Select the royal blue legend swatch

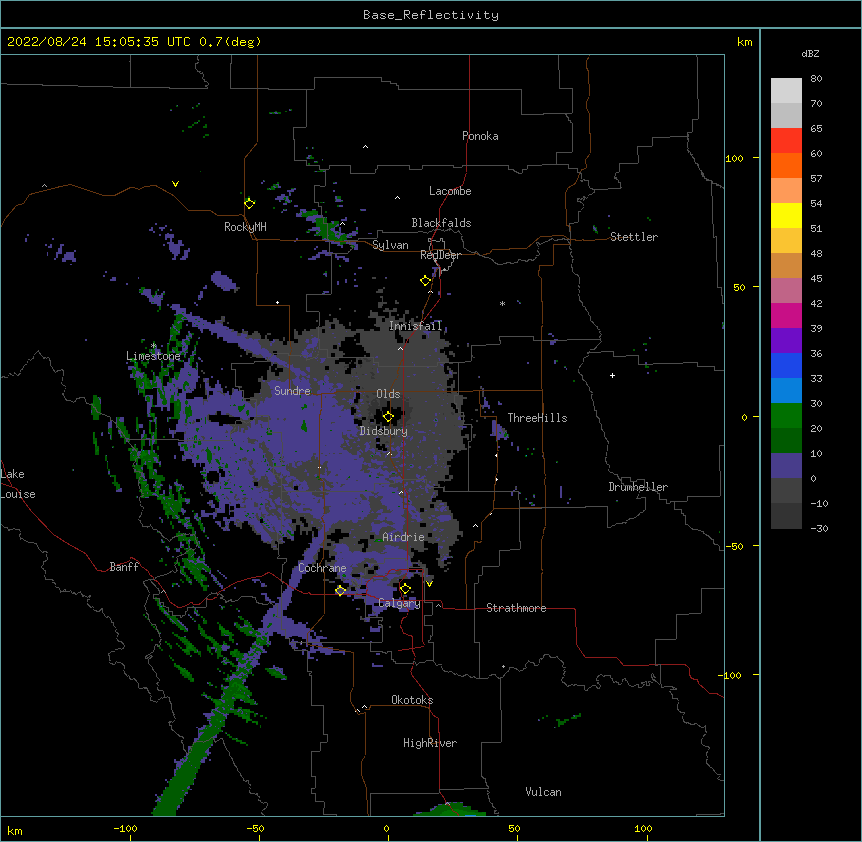786,365
